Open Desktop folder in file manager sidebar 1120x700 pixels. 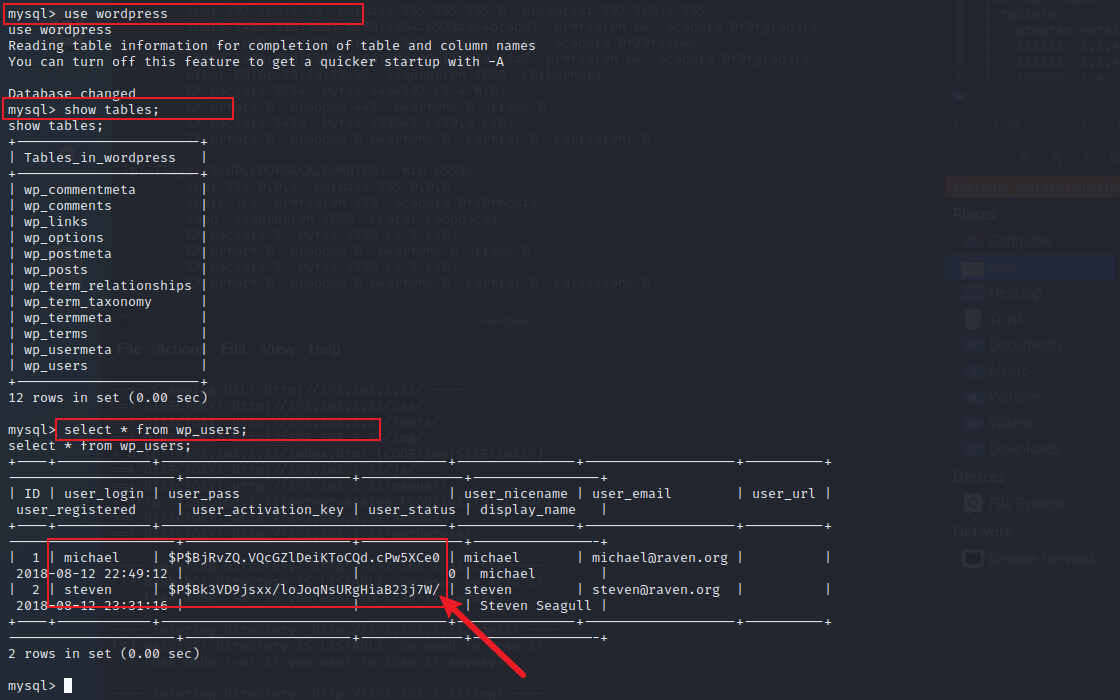(x=1002, y=293)
